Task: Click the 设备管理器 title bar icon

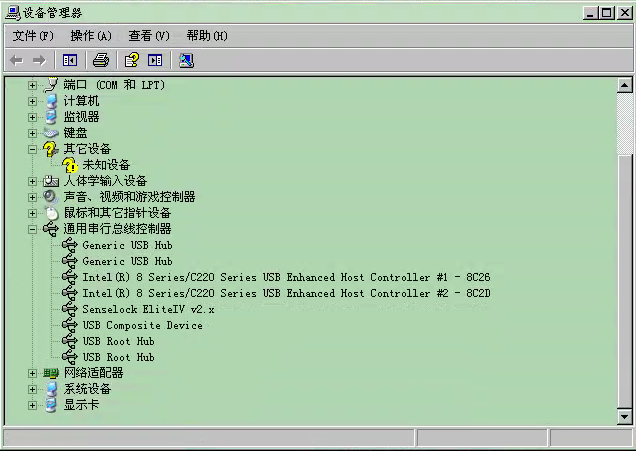Action: pyautogui.click(x=13, y=13)
